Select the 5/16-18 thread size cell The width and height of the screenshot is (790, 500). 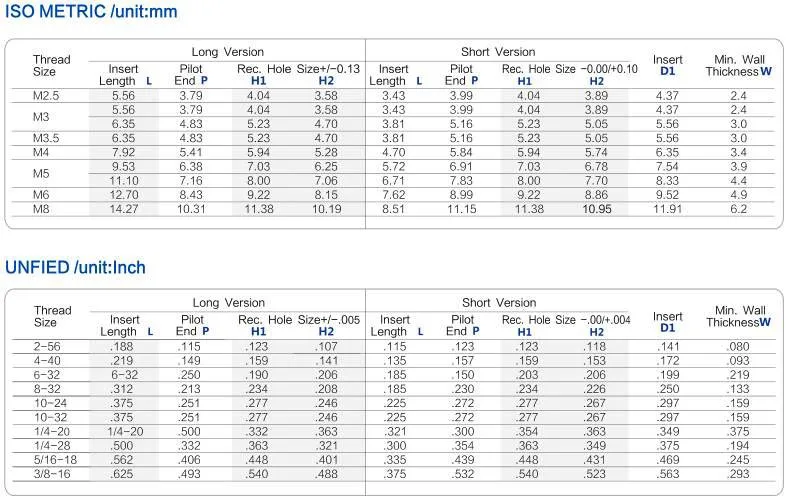click(x=54, y=459)
